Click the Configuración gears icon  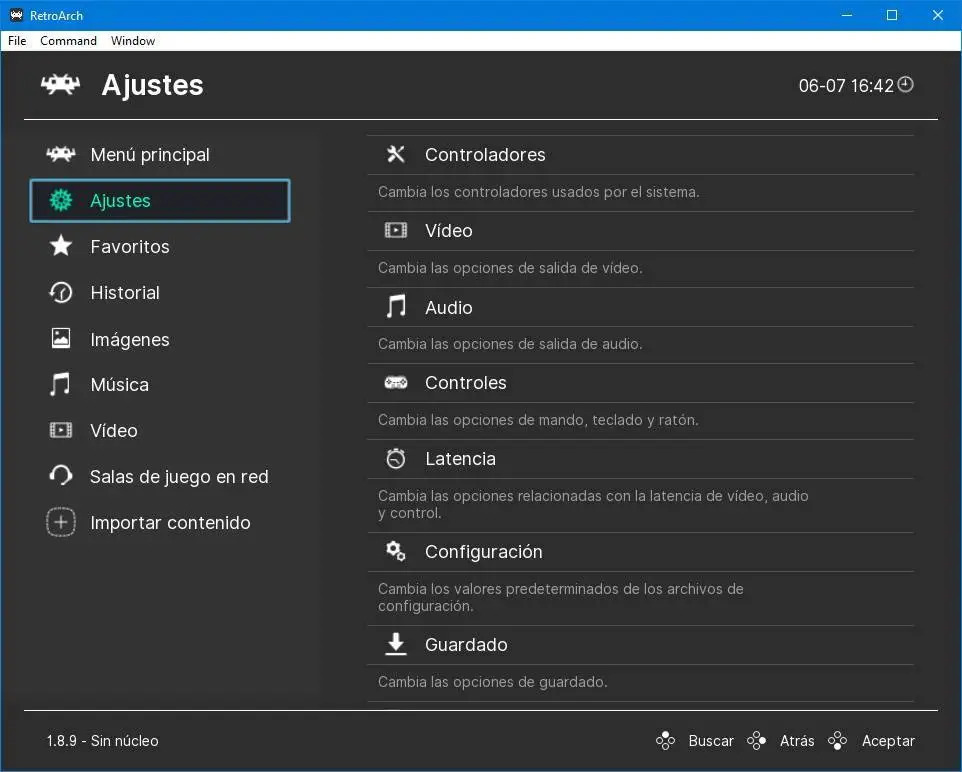tap(396, 551)
